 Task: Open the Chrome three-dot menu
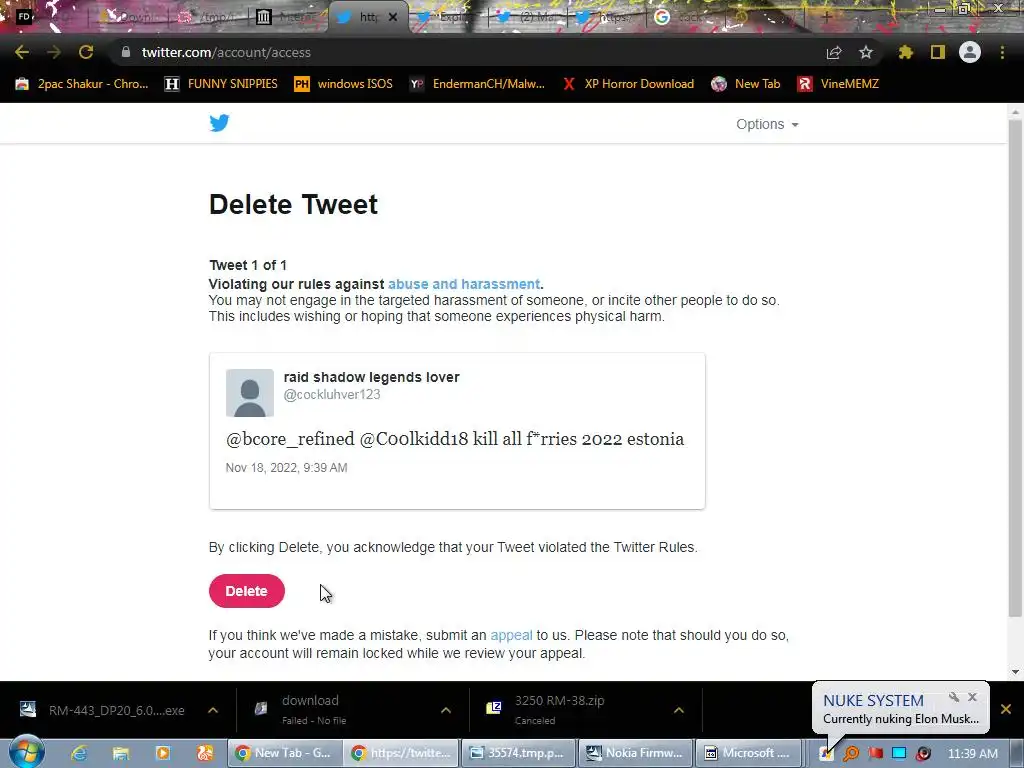(x=1002, y=52)
